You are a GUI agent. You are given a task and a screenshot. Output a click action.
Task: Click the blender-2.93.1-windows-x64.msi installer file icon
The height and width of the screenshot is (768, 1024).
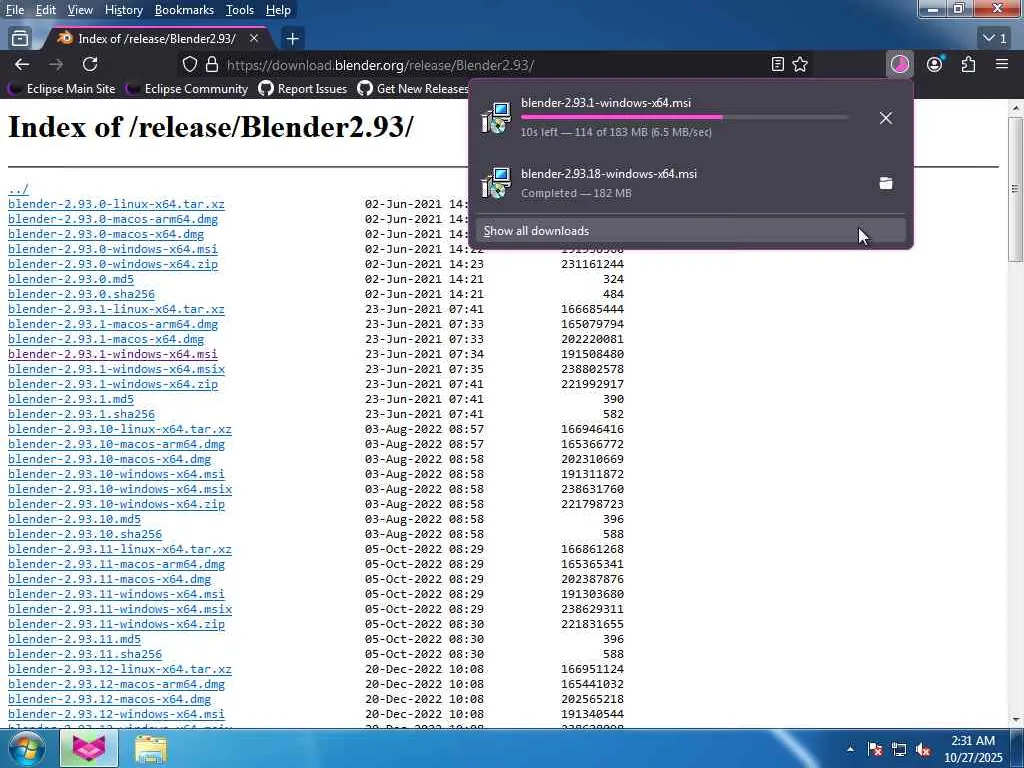coord(496,118)
